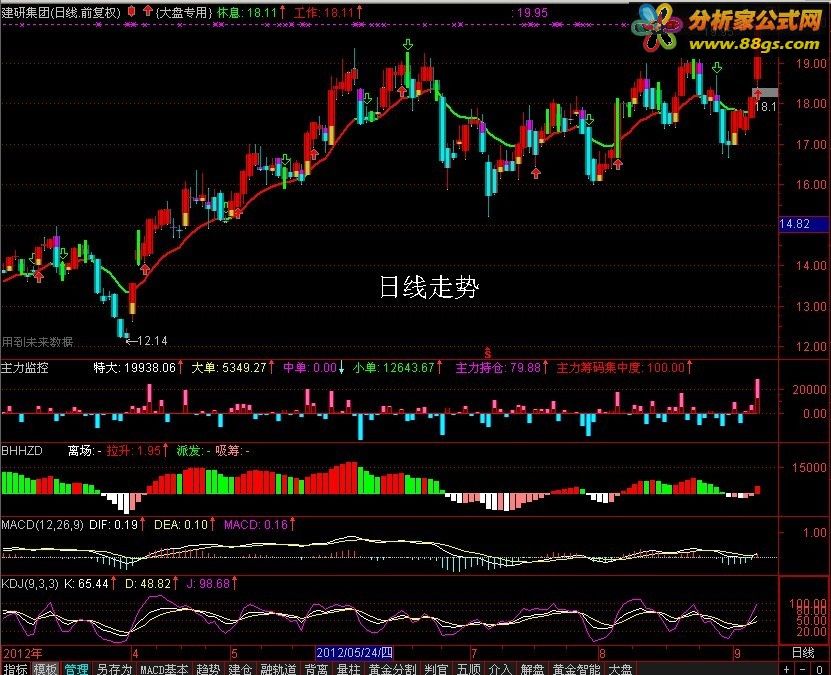Click the 工作: 18.11 value

point(328,12)
